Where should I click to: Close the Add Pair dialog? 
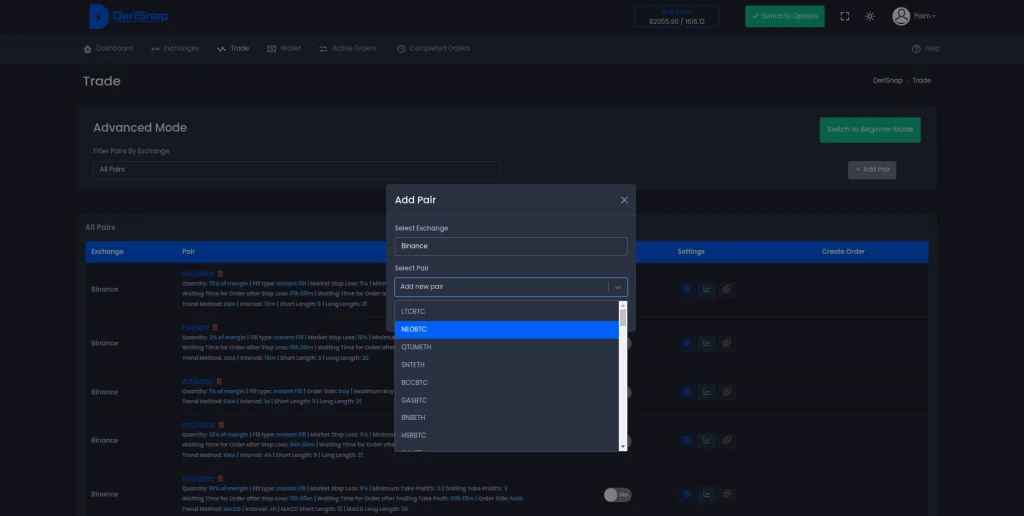[x=624, y=200]
